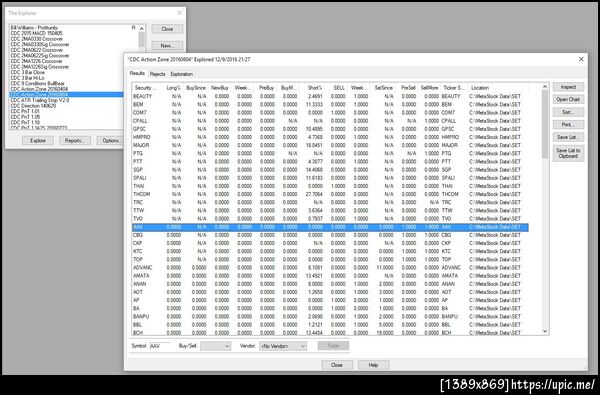600x395 pixels.
Task: Click the PreBuy column header
Action: pos(266,88)
